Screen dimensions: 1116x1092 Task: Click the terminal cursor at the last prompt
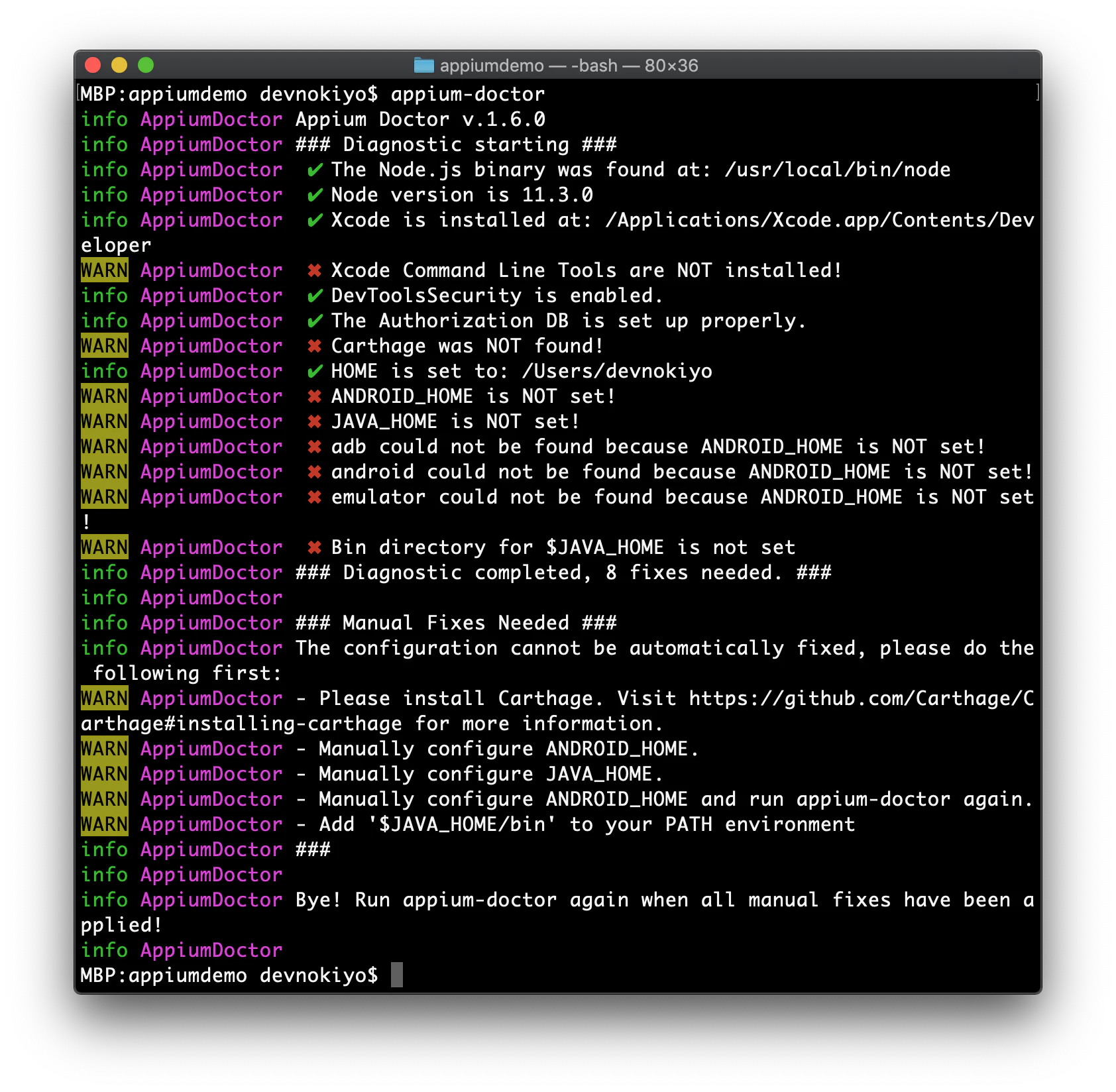pyautogui.click(x=397, y=975)
